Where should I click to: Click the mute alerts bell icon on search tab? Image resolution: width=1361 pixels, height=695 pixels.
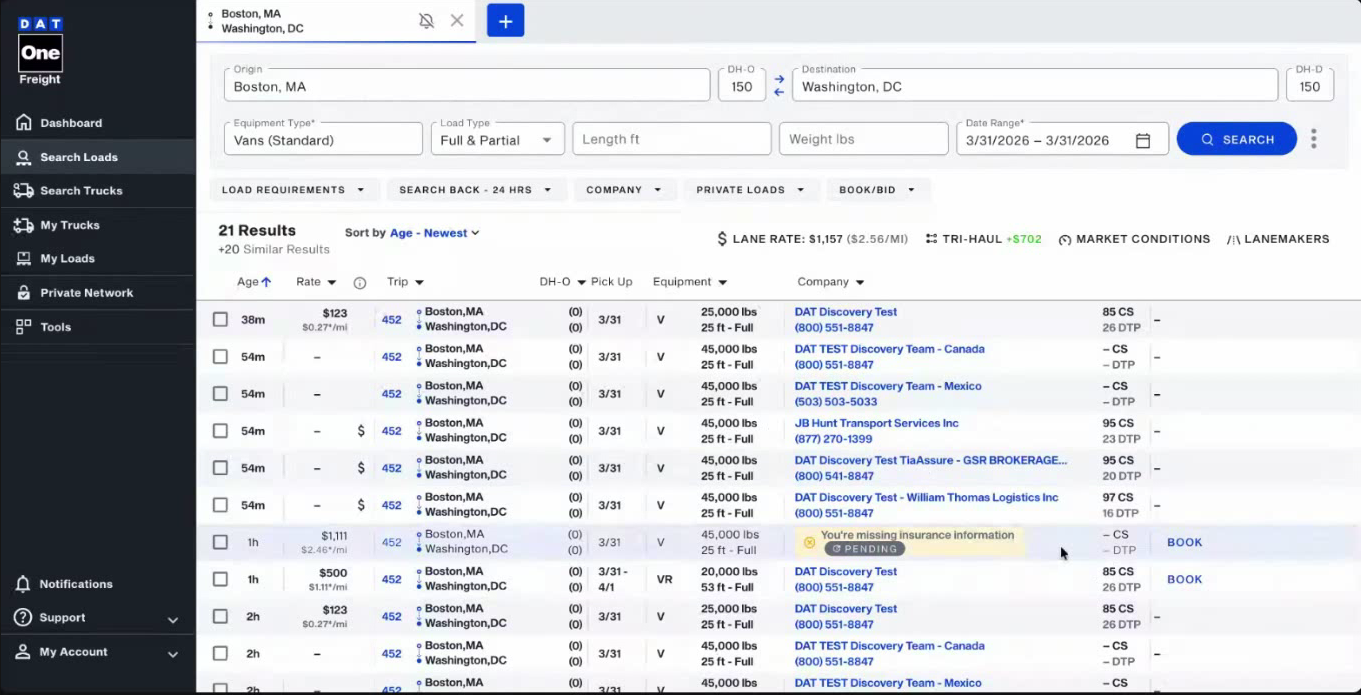pos(426,21)
